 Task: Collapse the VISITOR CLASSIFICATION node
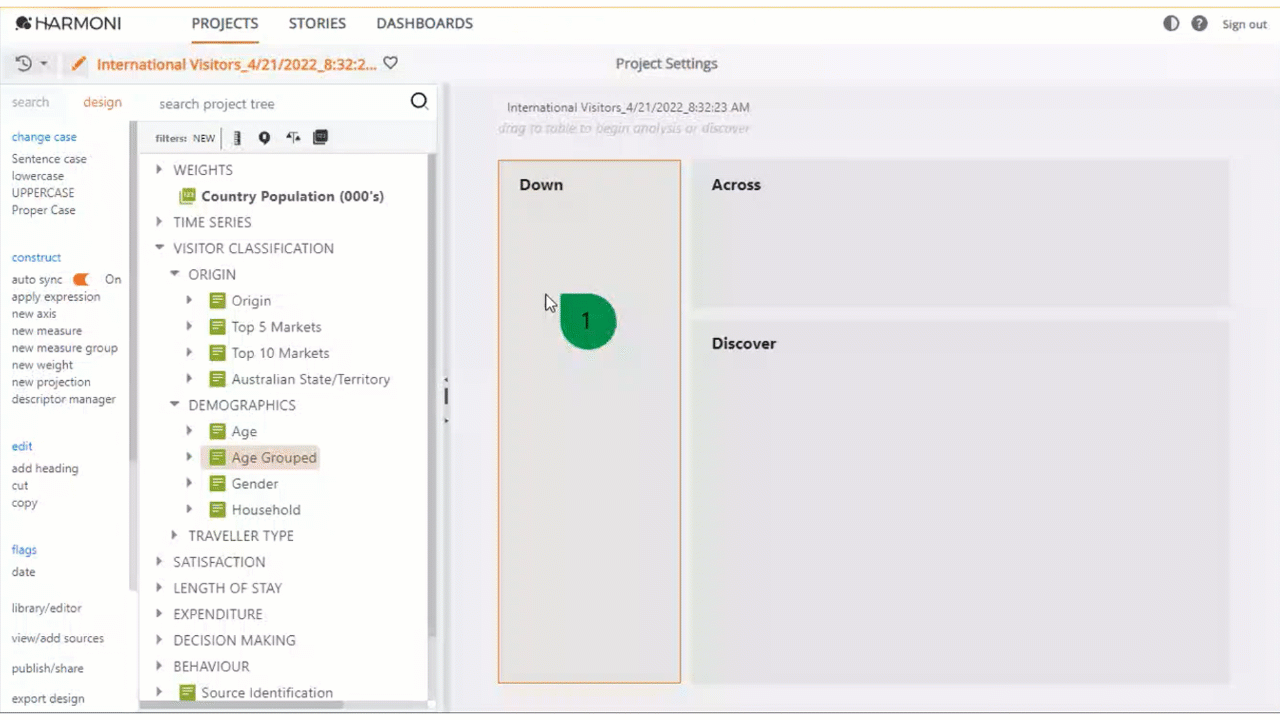159,248
